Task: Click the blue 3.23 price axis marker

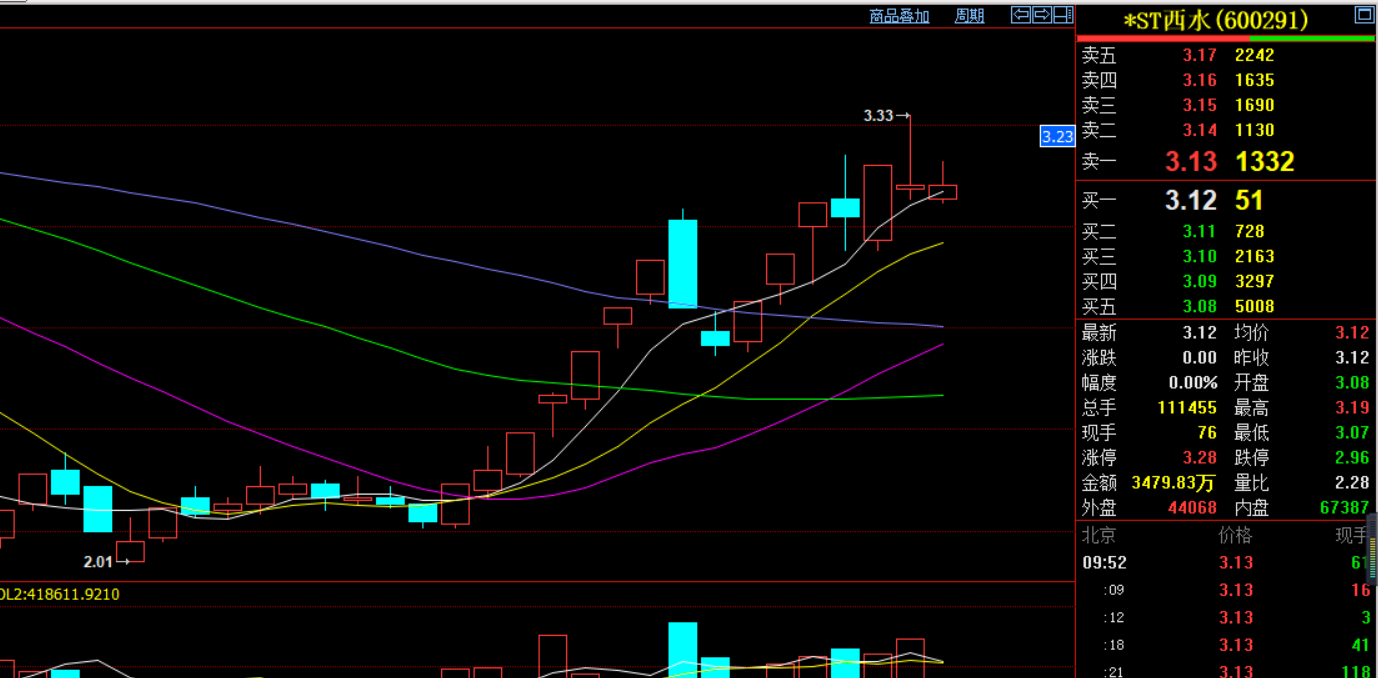Action: 1057,136
